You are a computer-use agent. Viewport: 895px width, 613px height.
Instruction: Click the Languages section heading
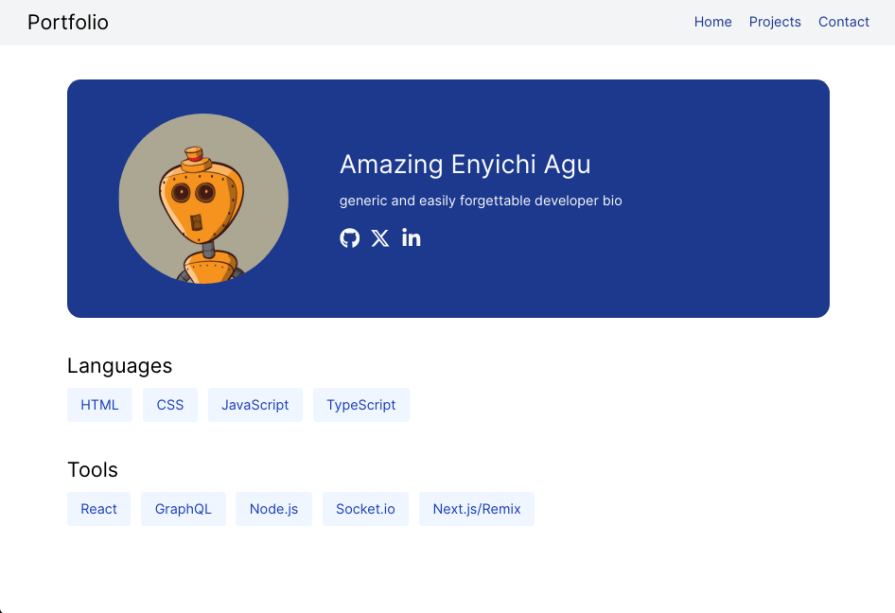[x=119, y=366]
